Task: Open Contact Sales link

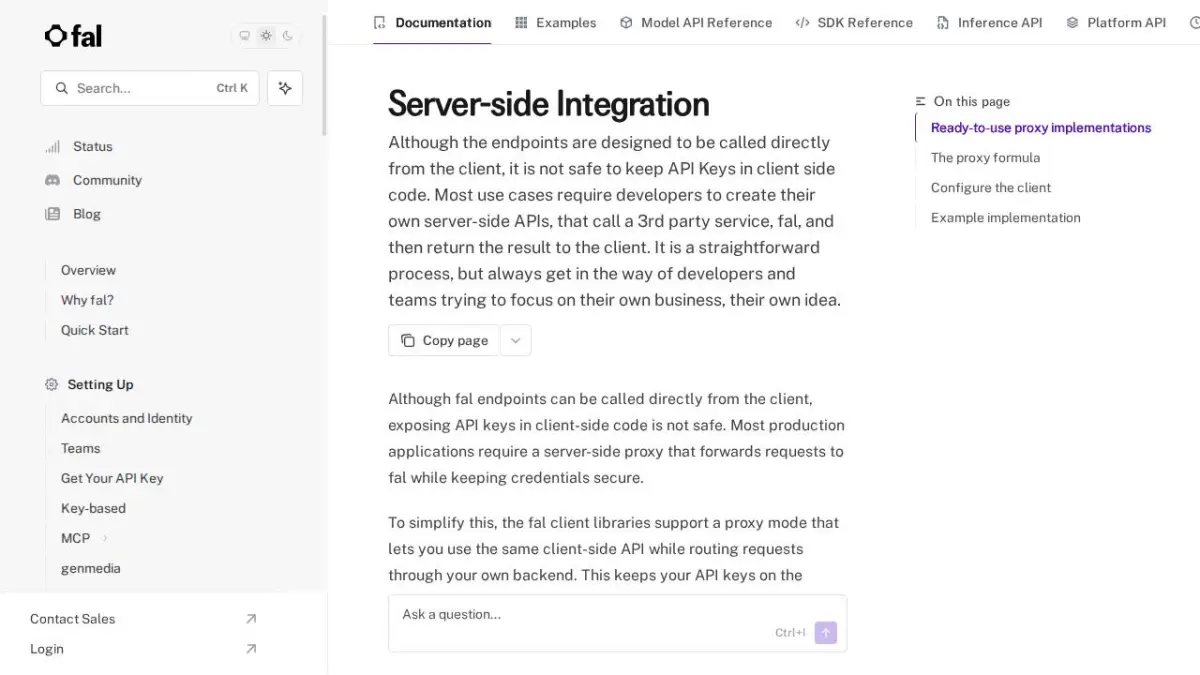Action: point(72,619)
